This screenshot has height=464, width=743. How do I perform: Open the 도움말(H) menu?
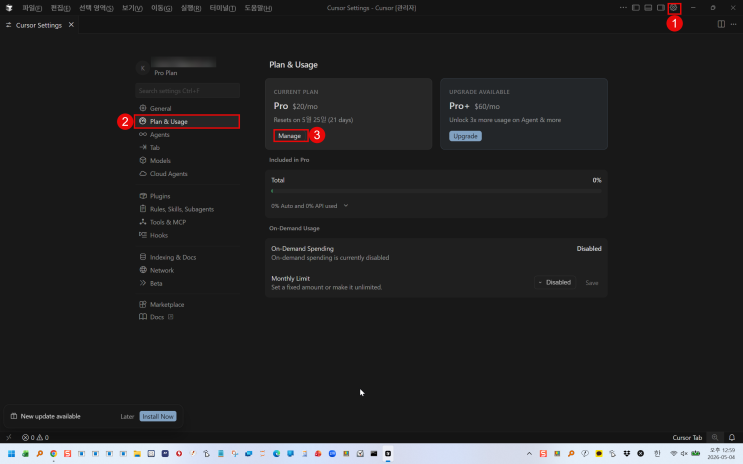point(258,8)
